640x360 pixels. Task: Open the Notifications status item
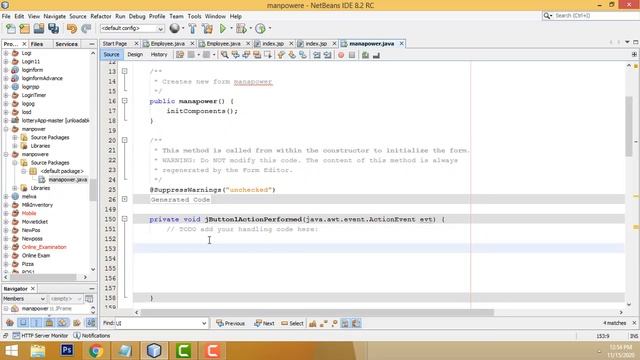point(92,336)
